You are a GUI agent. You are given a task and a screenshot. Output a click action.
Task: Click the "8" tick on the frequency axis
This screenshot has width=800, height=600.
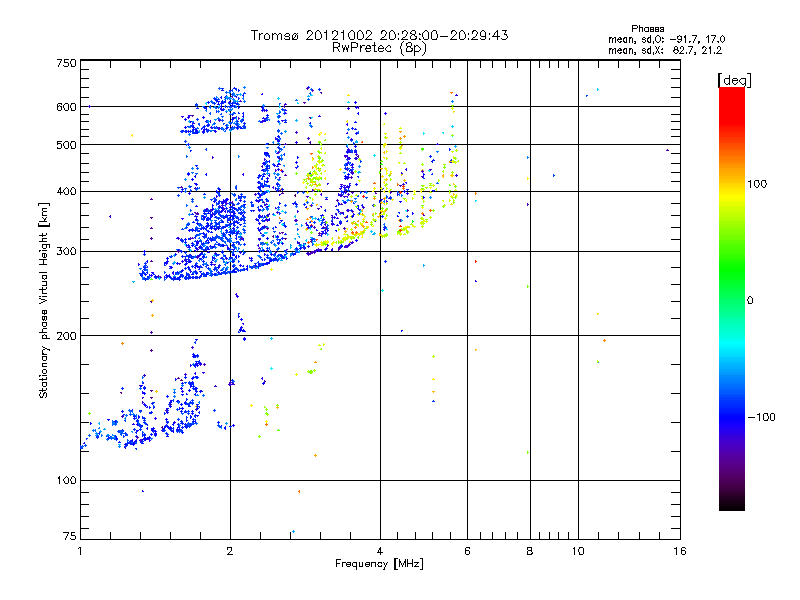click(530, 551)
